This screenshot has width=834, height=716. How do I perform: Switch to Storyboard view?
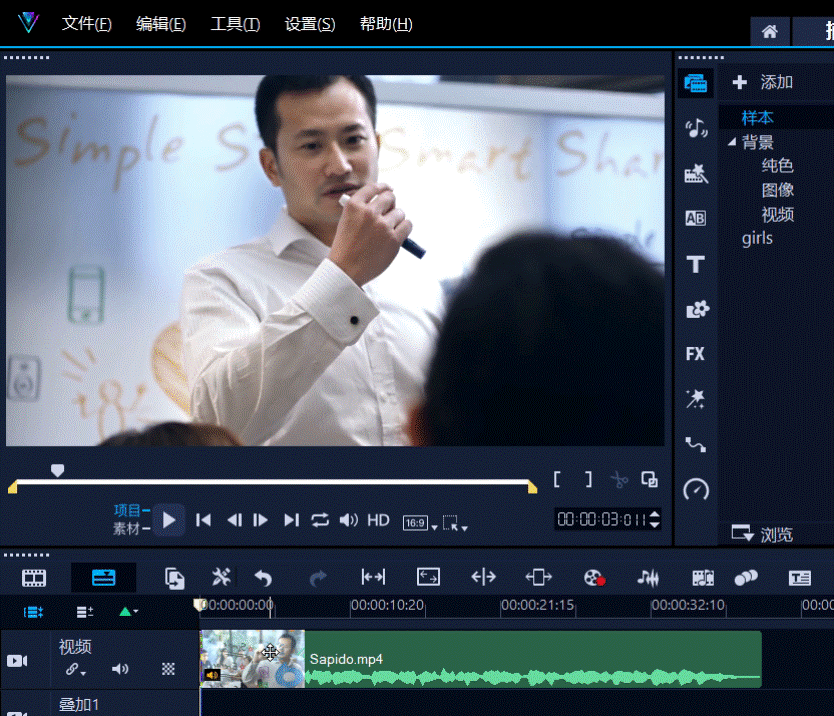(x=34, y=578)
